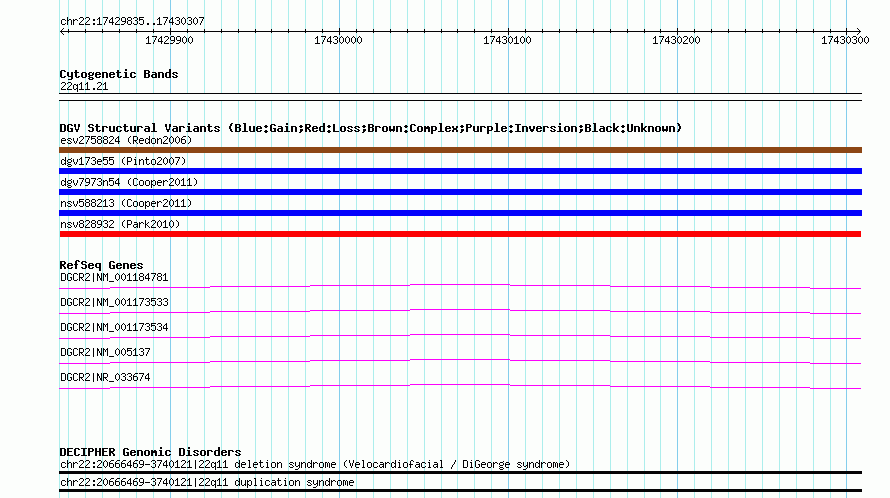890x498 pixels.
Task: Click the Cytogenetic Bands track title
Action: click(x=119, y=74)
